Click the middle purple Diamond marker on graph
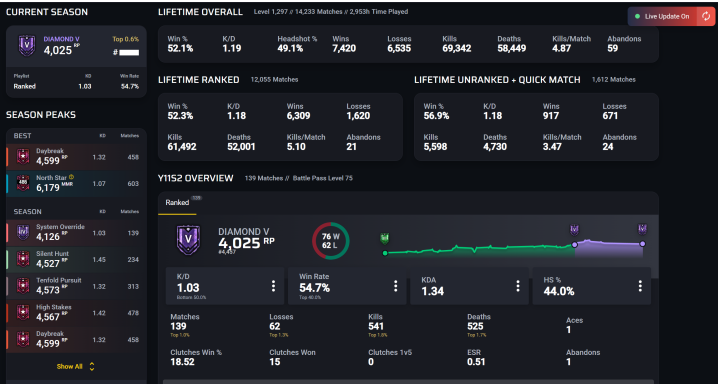The height and width of the screenshot is (386, 718). tap(574, 229)
